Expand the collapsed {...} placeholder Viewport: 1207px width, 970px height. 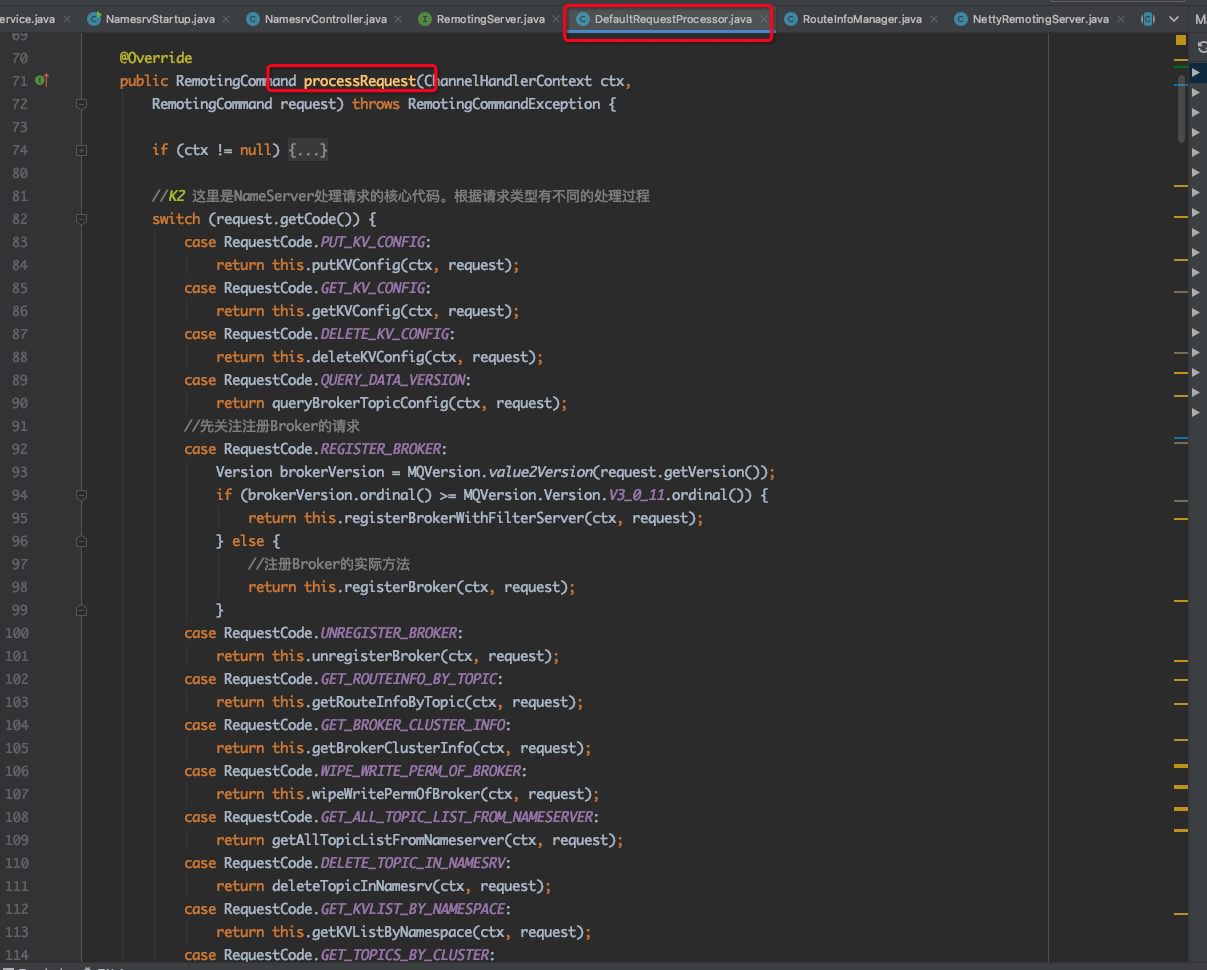click(x=308, y=150)
